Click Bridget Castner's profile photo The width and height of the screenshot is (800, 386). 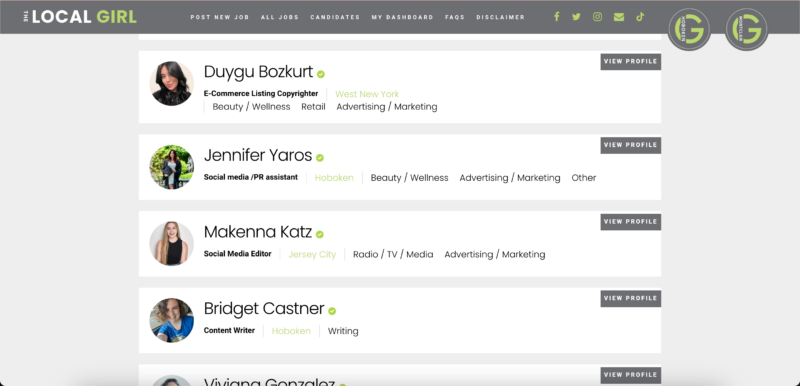click(x=171, y=320)
